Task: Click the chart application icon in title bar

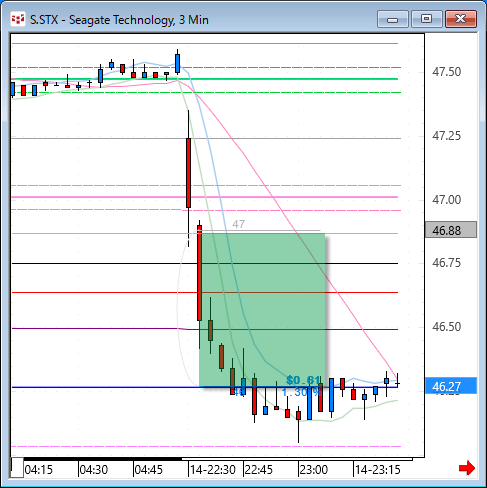Action: [18, 20]
